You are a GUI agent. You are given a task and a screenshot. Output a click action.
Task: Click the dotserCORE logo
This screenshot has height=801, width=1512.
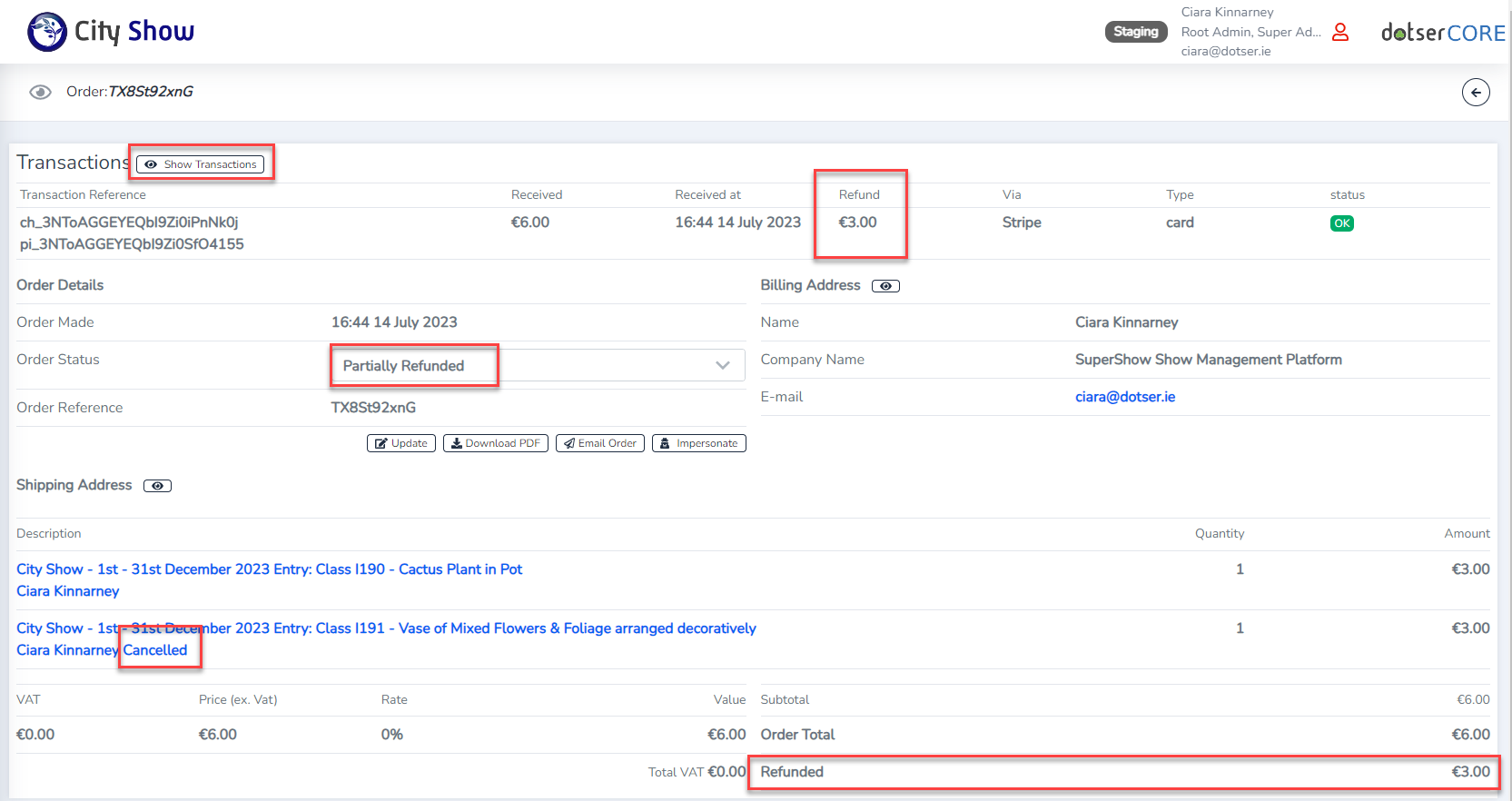[1442, 33]
